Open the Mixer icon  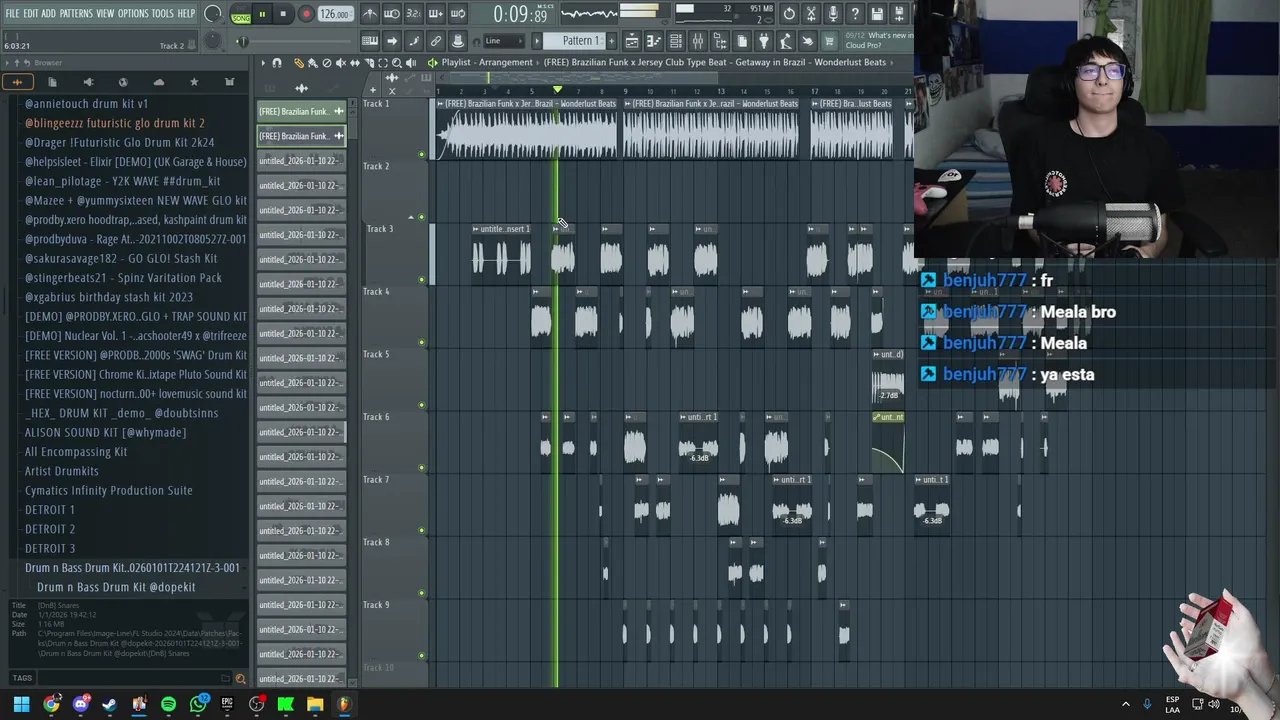[x=697, y=41]
